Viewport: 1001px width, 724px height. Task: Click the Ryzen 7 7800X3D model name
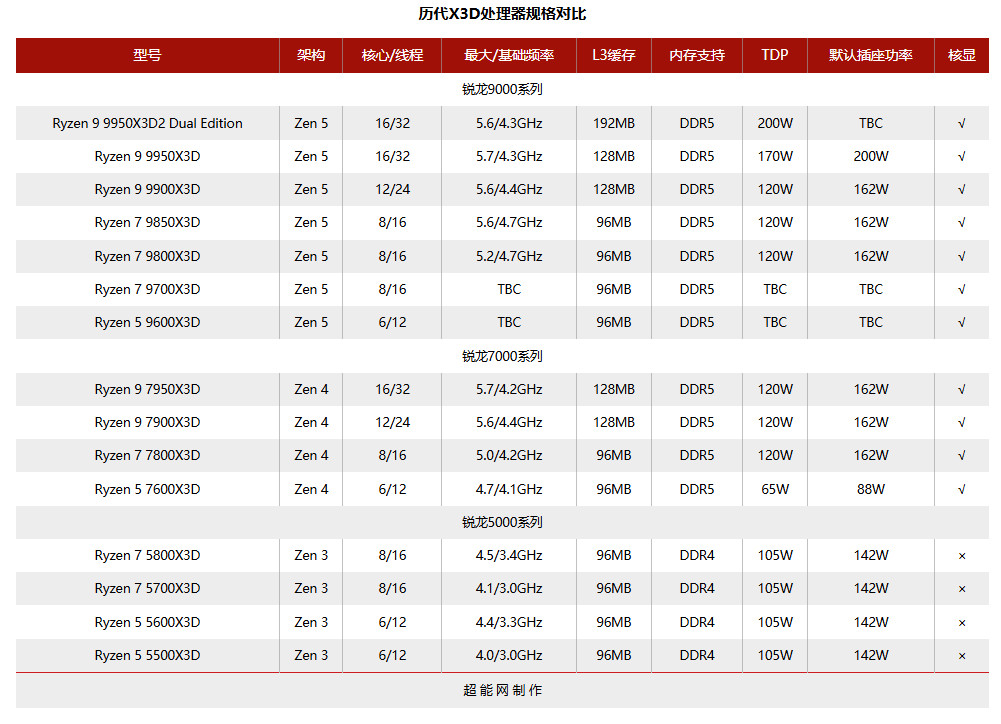145,455
